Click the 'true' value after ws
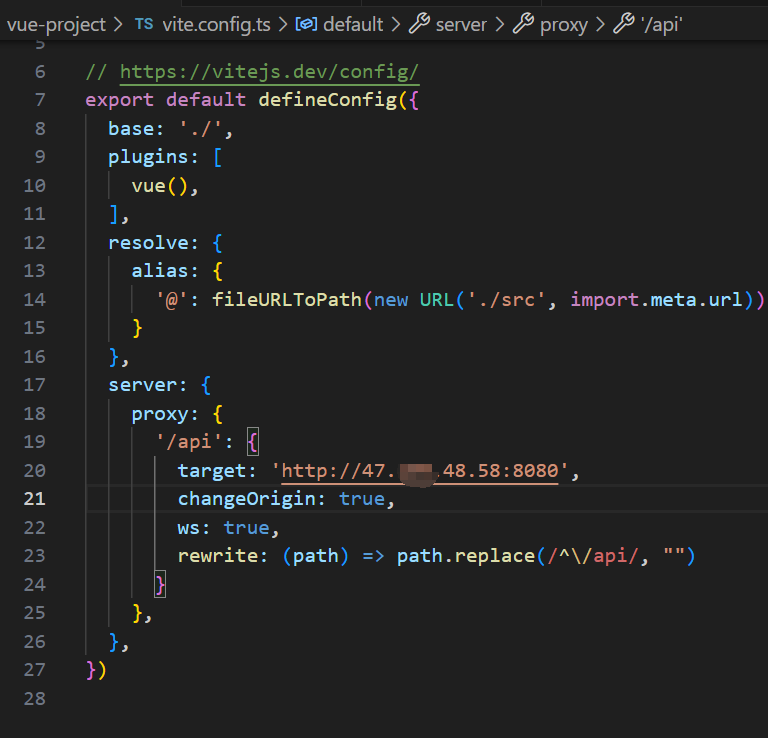Viewport: 768px width, 738px height. click(x=246, y=528)
